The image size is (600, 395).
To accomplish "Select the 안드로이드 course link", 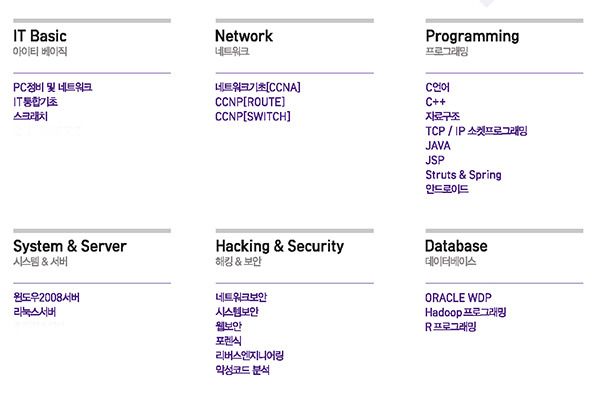I will click(x=447, y=189).
